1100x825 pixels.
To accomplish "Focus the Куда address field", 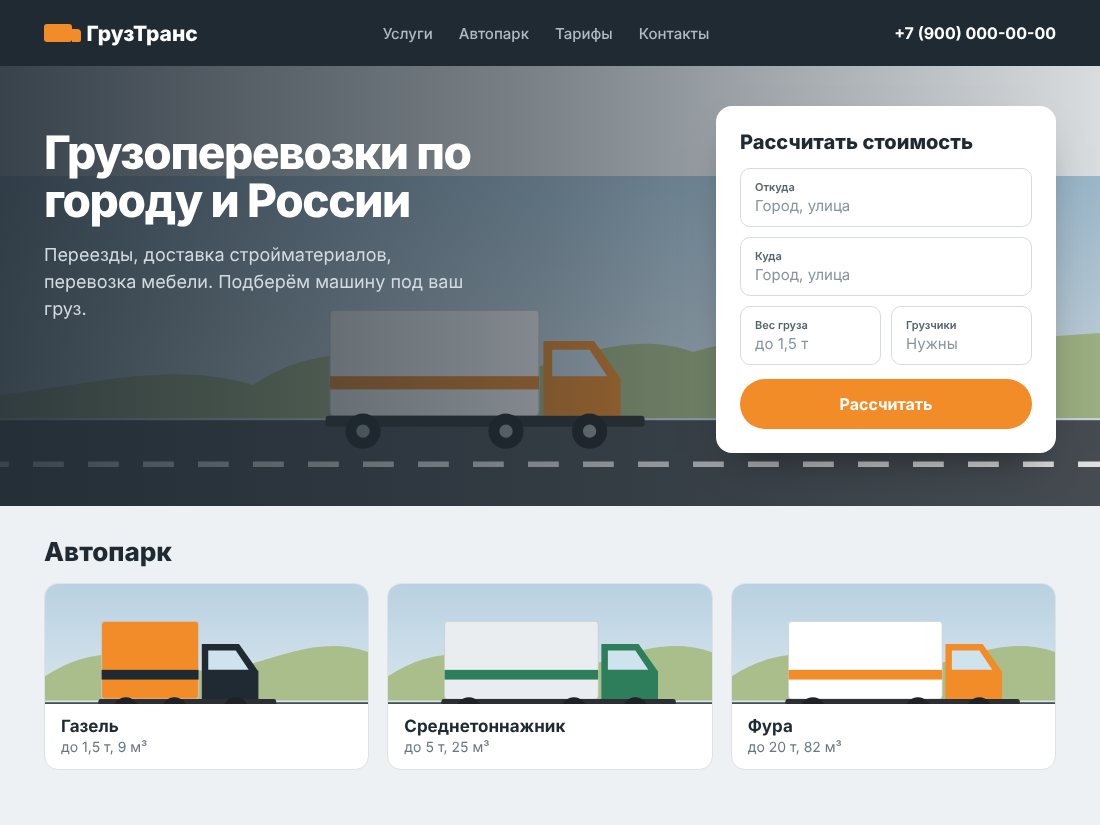I will coord(885,267).
